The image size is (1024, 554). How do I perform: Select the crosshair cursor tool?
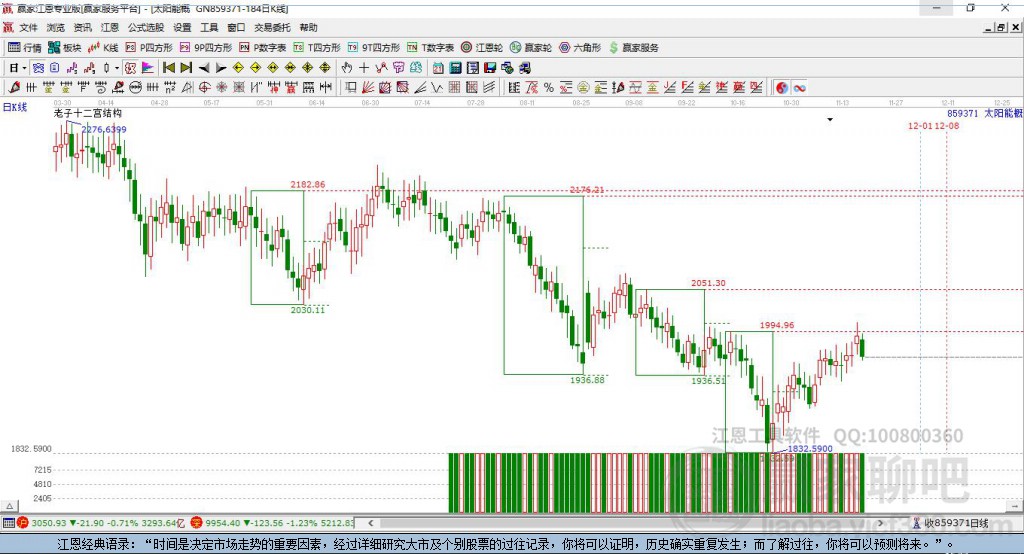364,68
